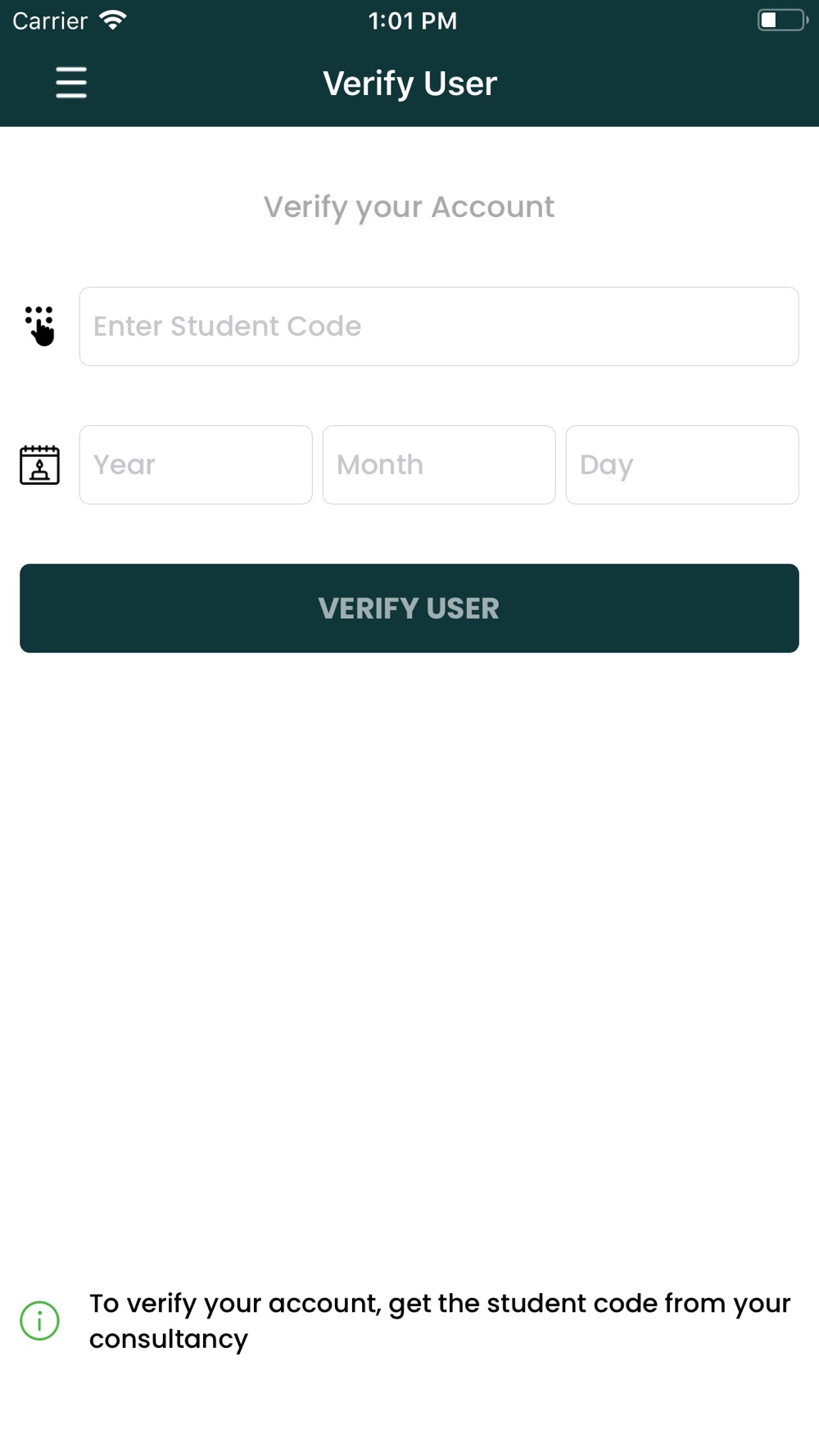Tap the Carrier label in status bar

(x=50, y=20)
